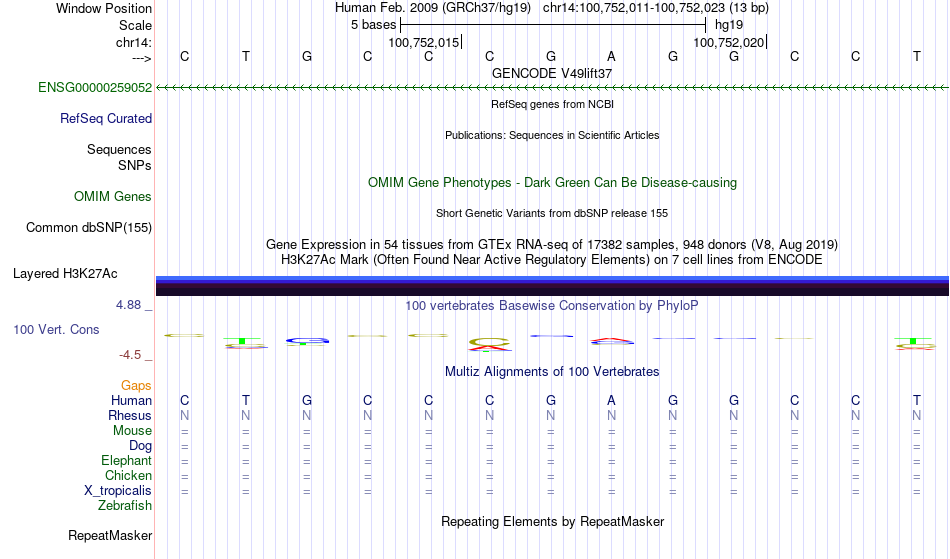Click the base A in the Human alignment row

tap(611, 400)
